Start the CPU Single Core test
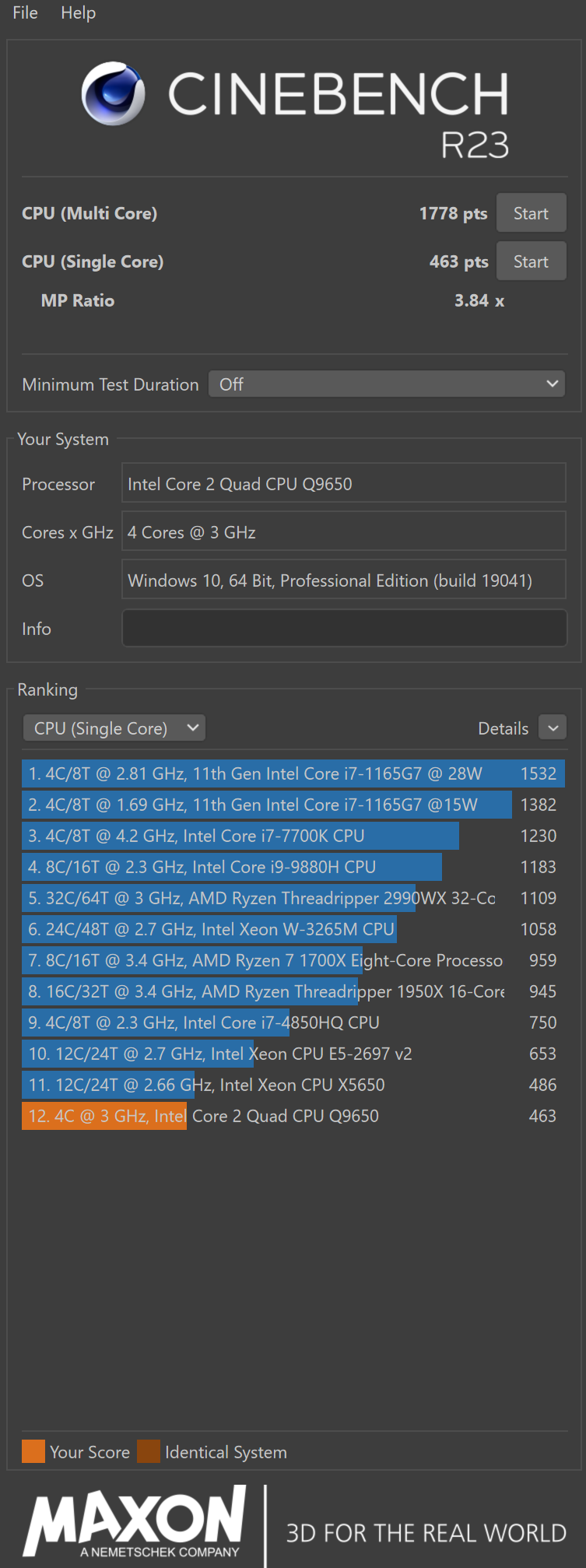 (531, 261)
